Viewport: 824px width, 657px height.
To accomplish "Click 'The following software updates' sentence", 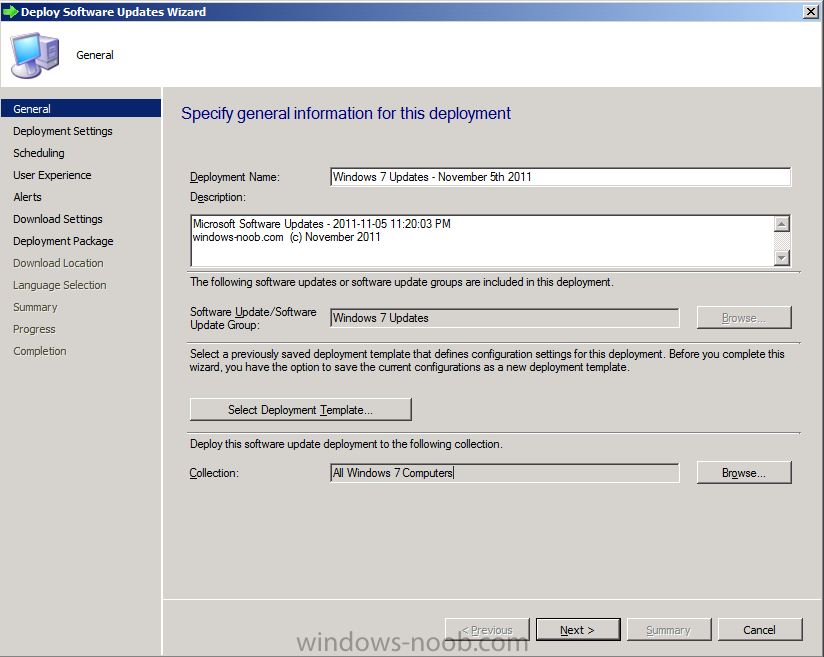I will click(x=401, y=282).
